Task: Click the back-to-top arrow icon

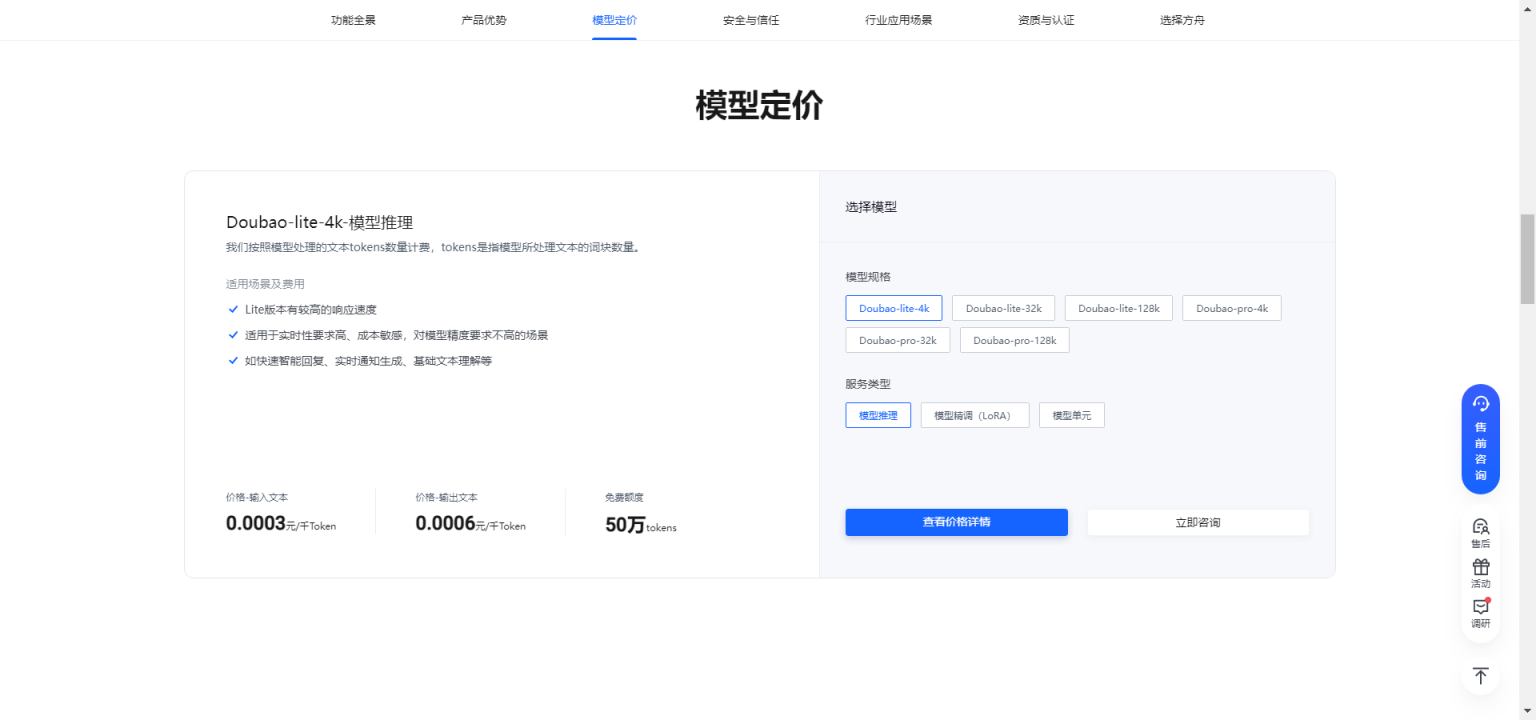Action: (x=1480, y=676)
